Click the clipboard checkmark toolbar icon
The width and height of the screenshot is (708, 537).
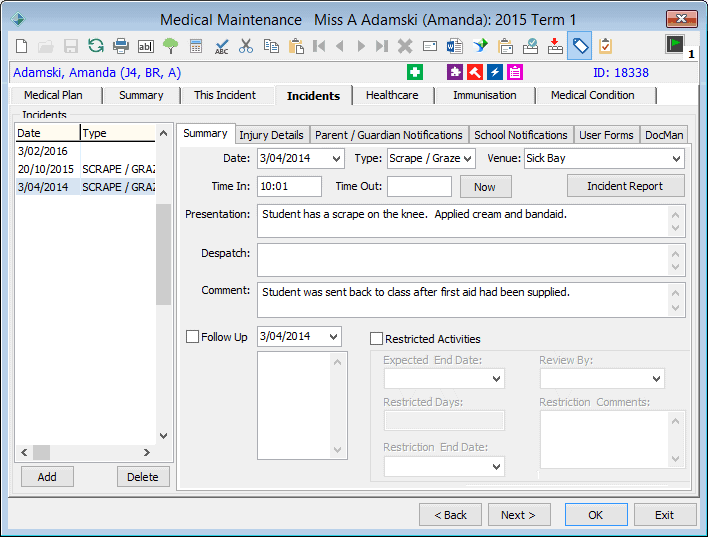pos(605,46)
